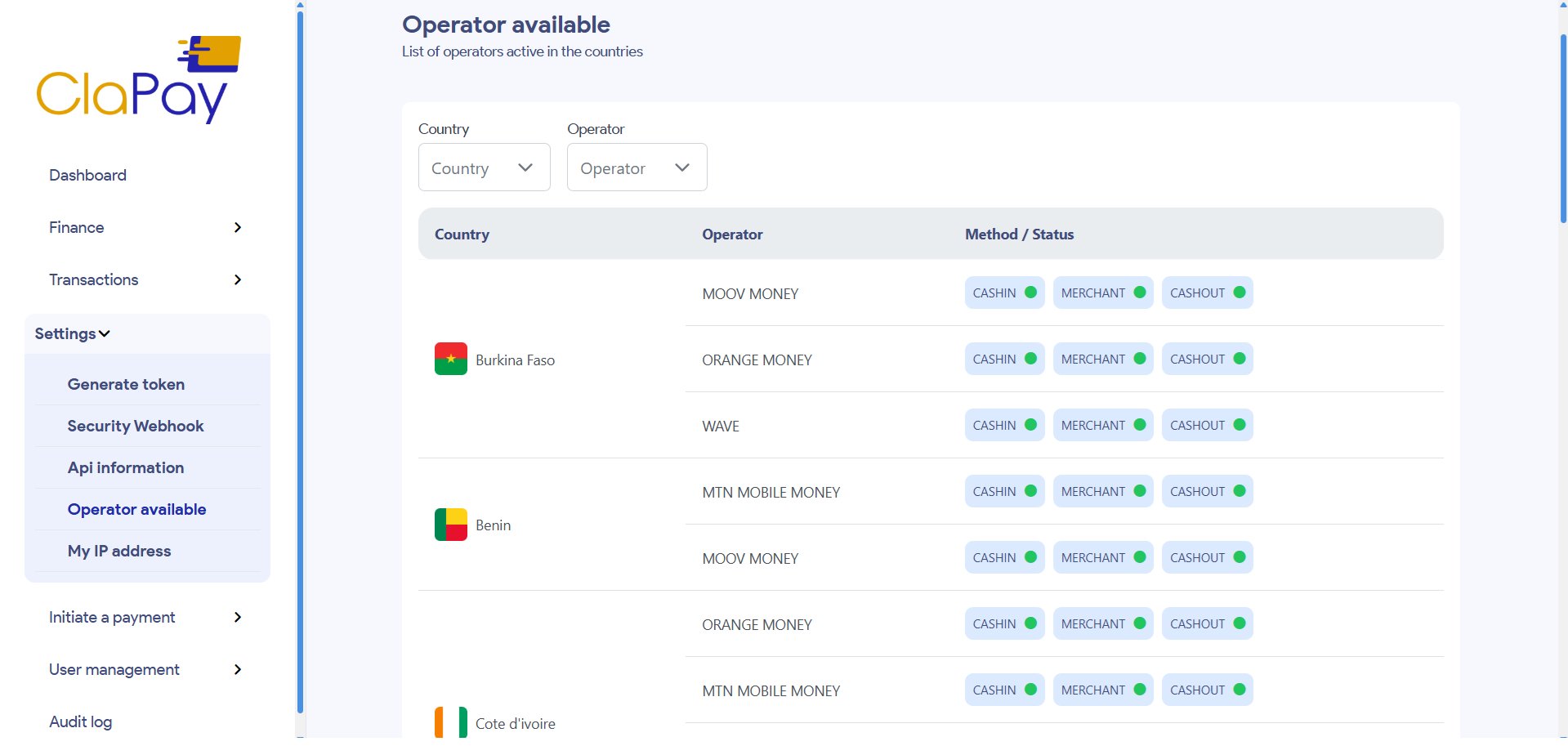1568x746 pixels.
Task: Open the Generate token settings page
Action: click(126, 384)
